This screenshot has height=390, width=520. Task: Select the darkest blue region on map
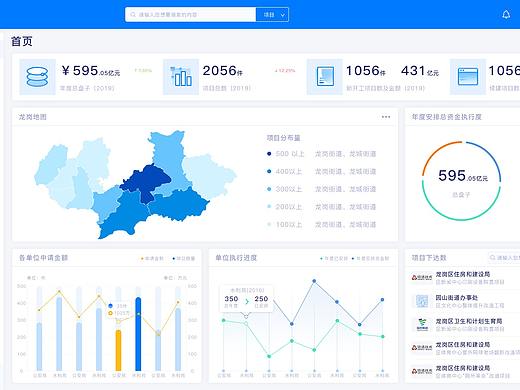click(145, 182)
